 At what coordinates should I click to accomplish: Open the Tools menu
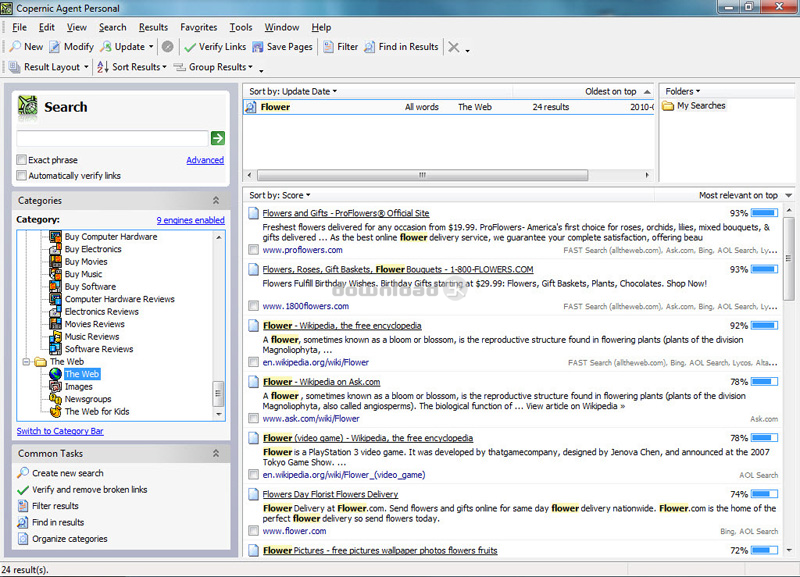click(241, 28)
